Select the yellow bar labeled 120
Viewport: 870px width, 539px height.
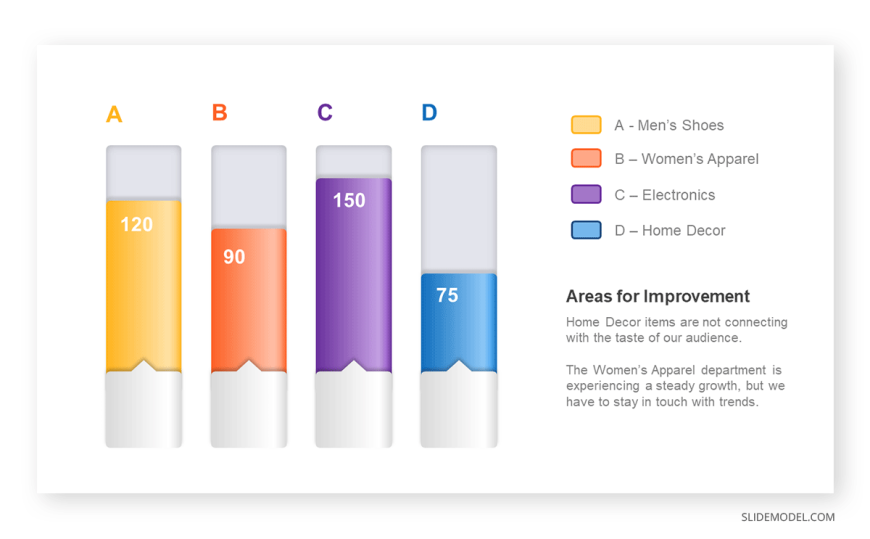[x=144, y=286]
